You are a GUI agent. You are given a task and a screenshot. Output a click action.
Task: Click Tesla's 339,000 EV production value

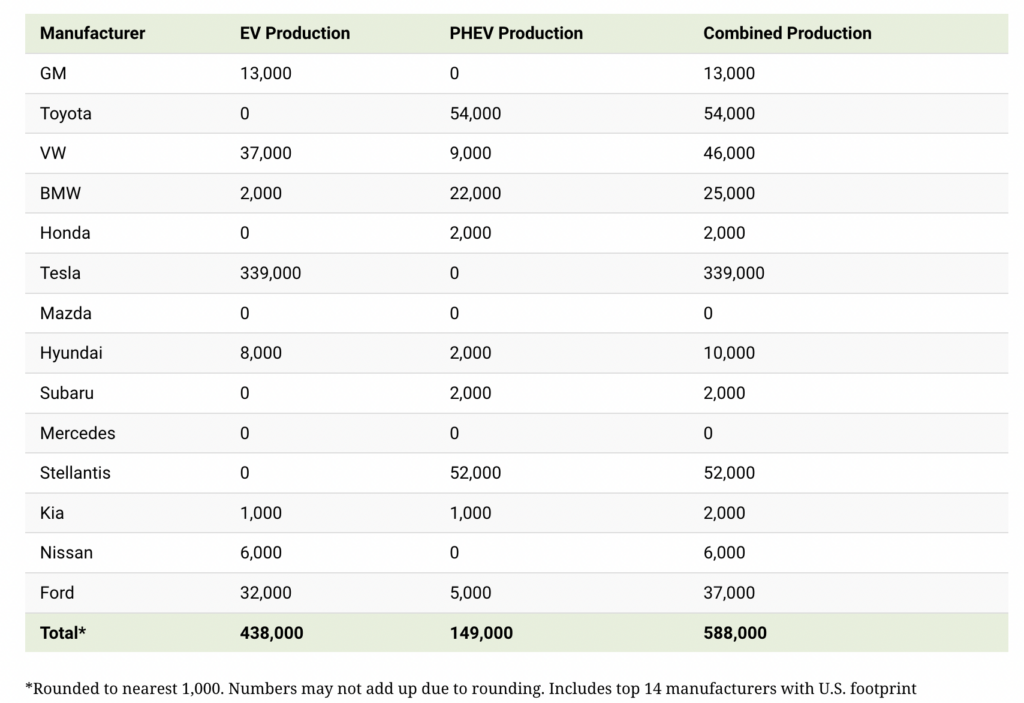pyautogui.click(x=270, y=273)
